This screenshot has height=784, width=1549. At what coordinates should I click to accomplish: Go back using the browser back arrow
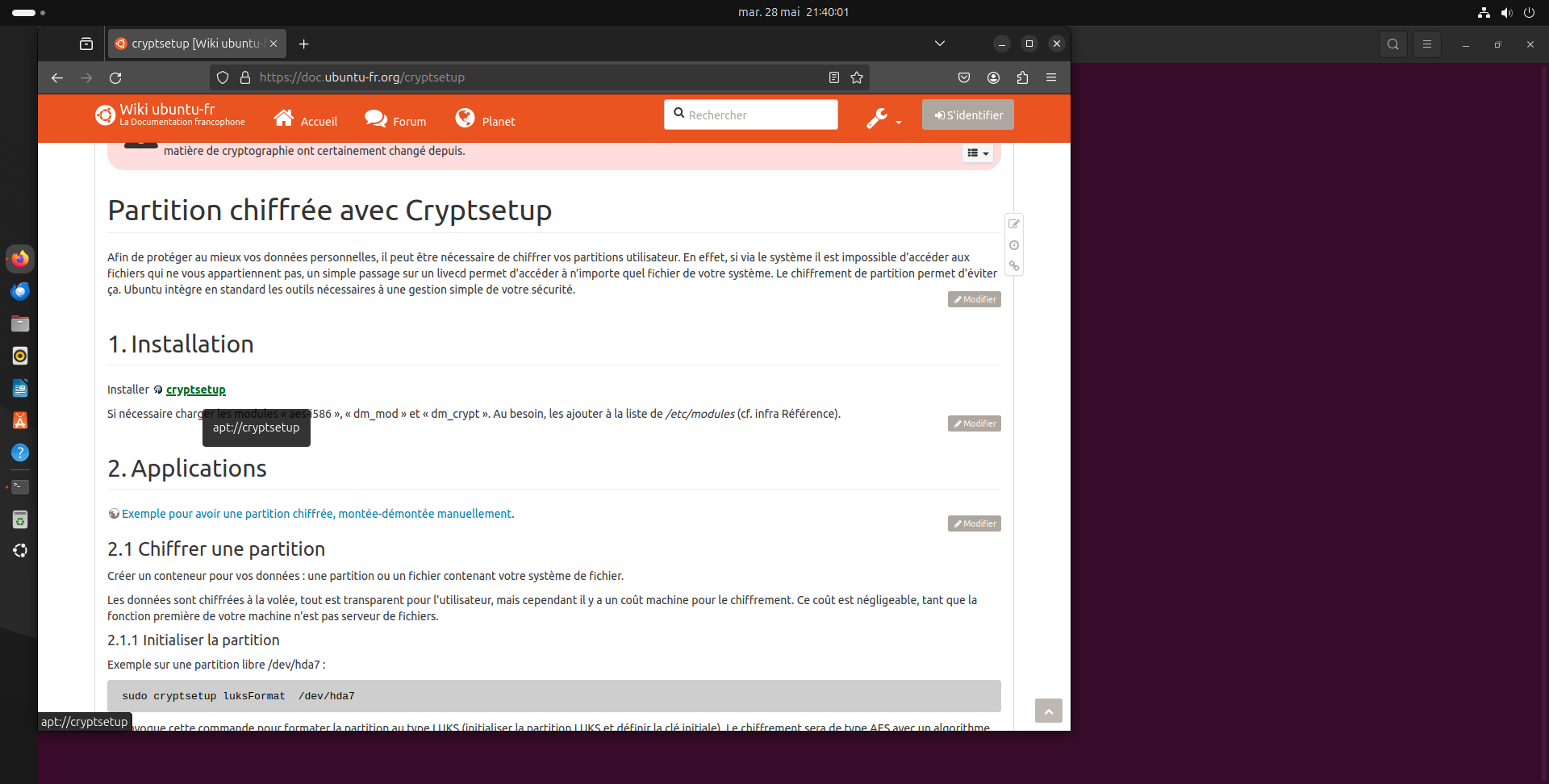57,77
